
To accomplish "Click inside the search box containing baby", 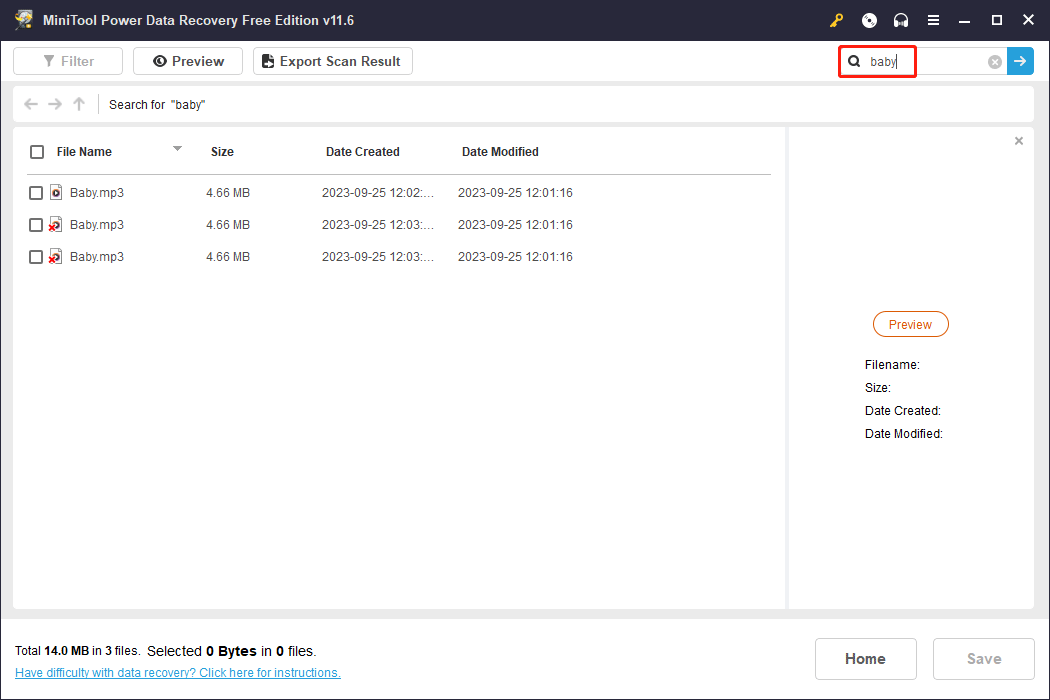I will pyautogui.click(x=923, y=62).
